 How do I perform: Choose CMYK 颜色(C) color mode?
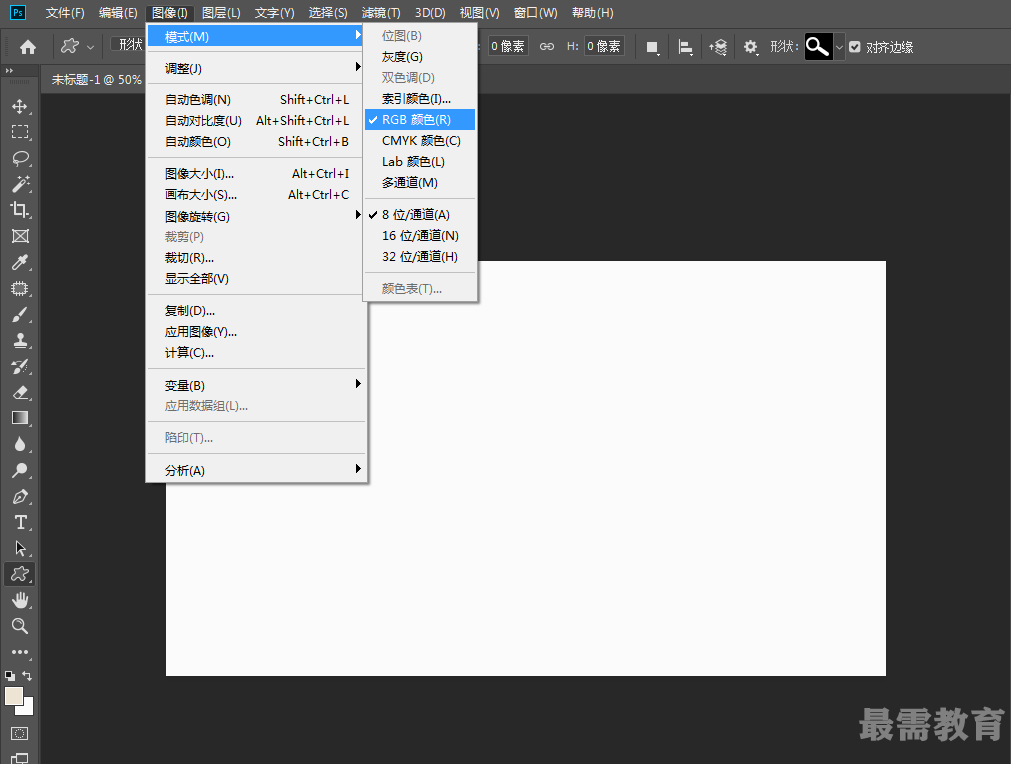[x=420, y=141]
